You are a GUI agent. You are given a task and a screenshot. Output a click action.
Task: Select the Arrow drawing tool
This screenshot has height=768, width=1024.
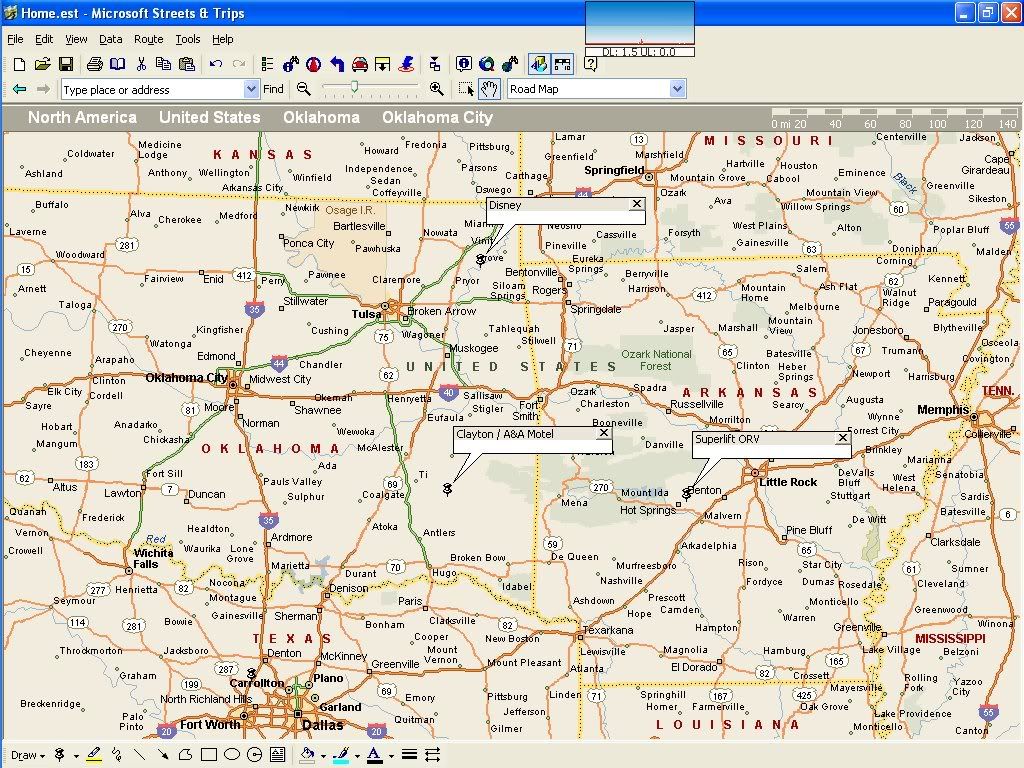[163, 755]
